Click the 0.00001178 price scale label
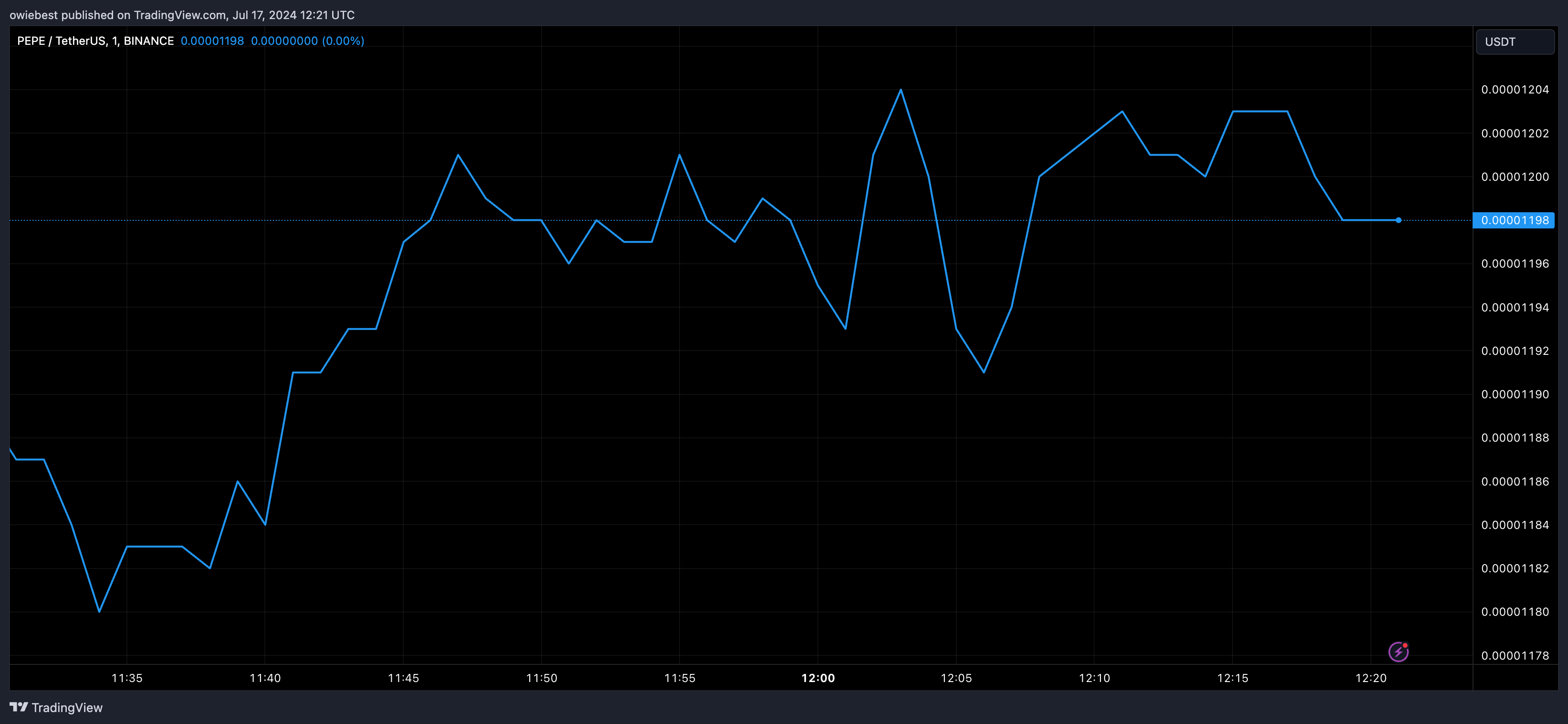This screenshot has width=1568, height=724. [1515, 655]
